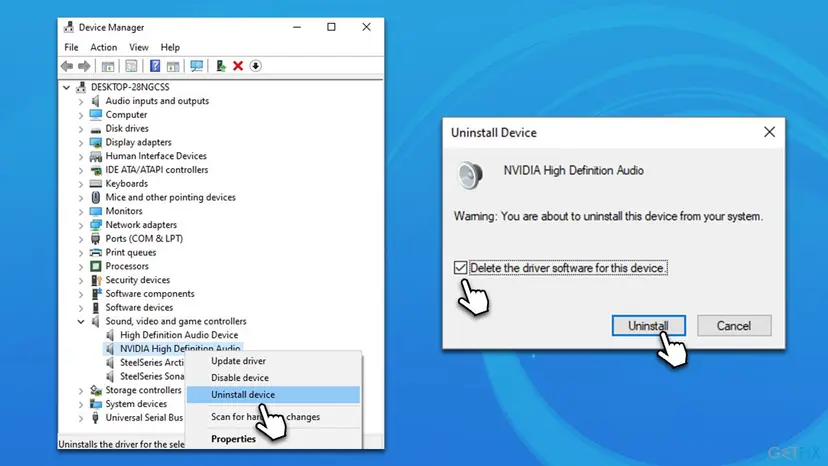This screenshot has width=828, height=466.
Task: Select Processors row text
Action: pos(127,266)
